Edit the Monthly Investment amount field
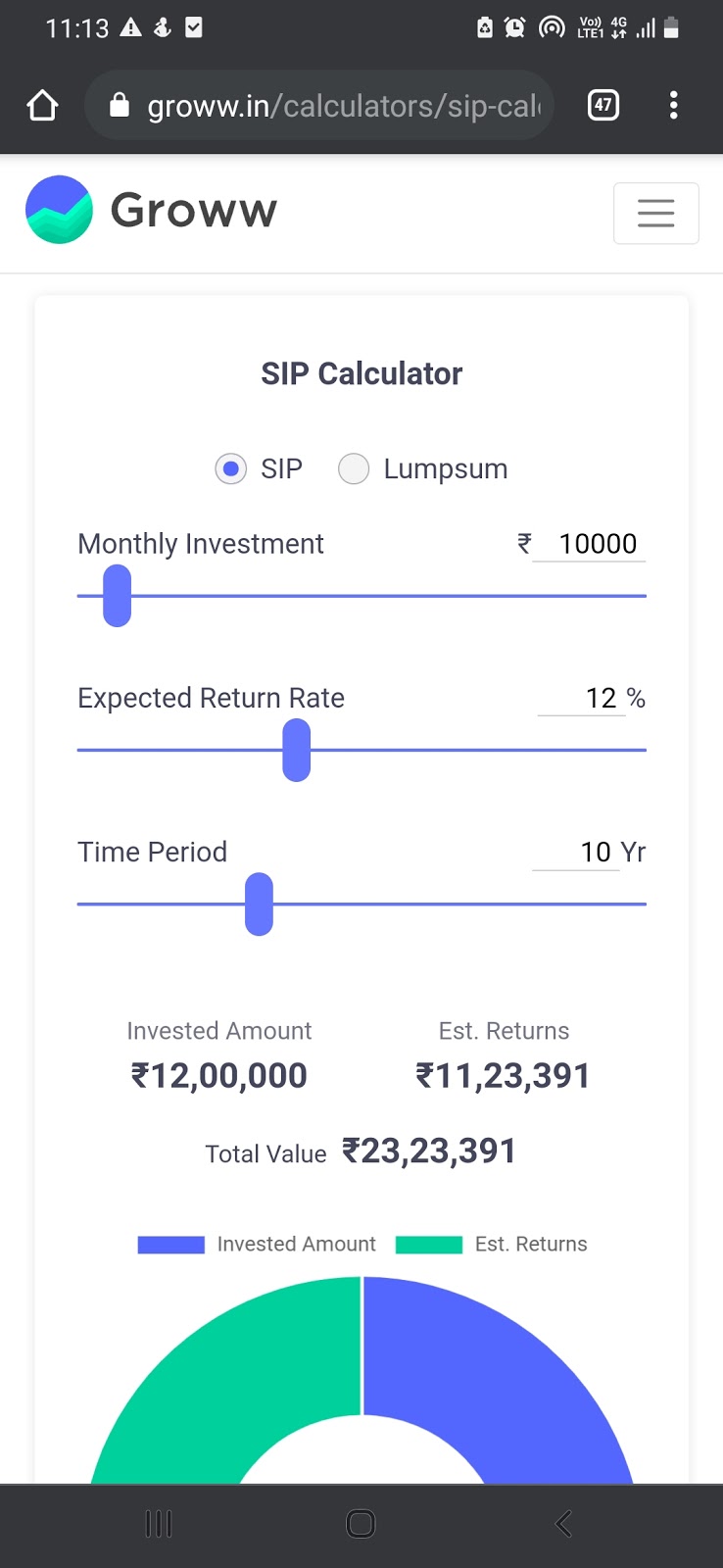 point(590,544)
